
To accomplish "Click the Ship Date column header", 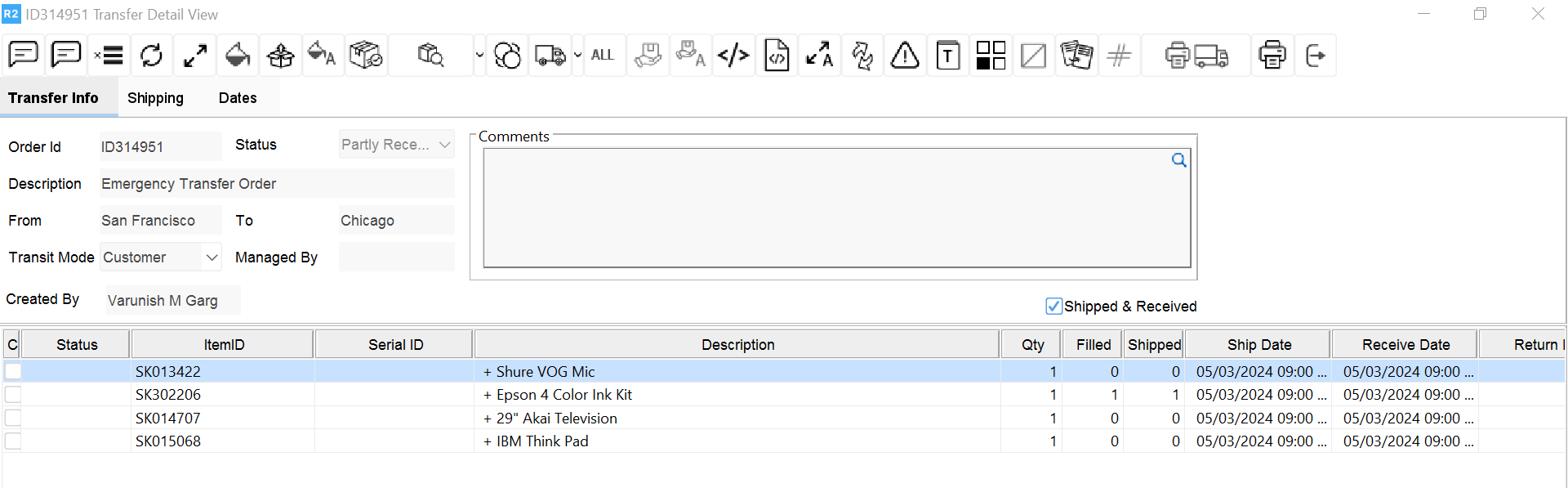I will point(1258,345).
